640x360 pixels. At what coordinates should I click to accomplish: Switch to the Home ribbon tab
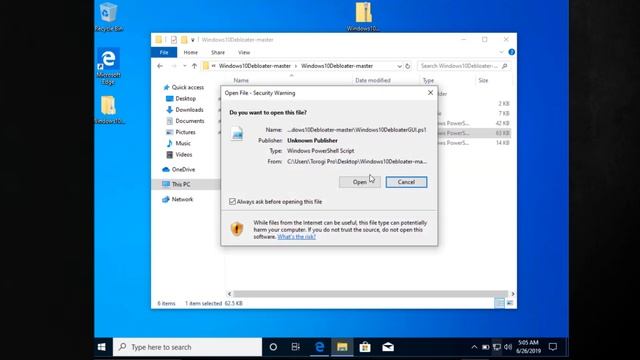tap(191, 53)
